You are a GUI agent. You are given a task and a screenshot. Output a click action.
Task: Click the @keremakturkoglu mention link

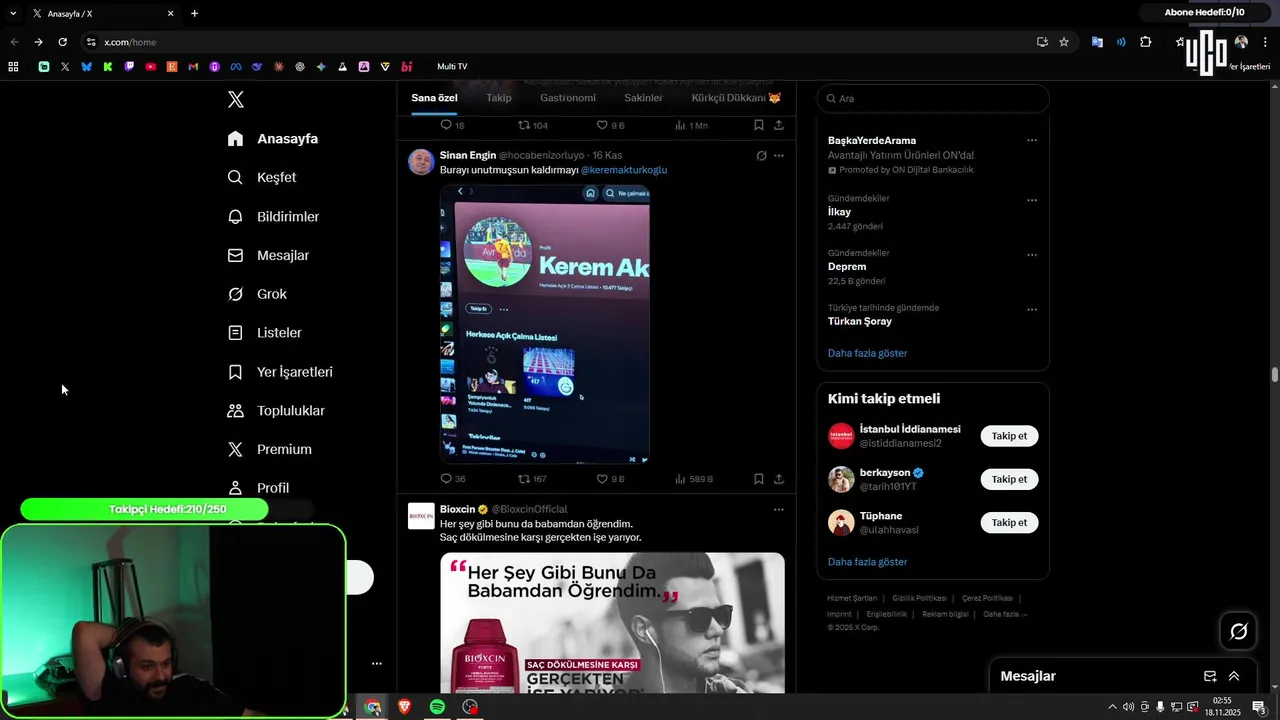(624, 170)
